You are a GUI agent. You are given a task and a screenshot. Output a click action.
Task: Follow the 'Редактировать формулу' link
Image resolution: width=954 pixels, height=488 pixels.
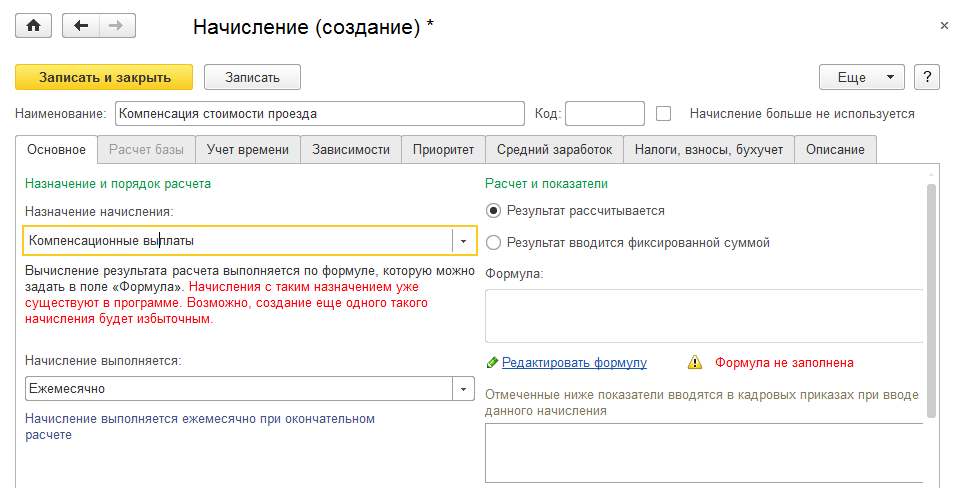click(x=574, y=362)
